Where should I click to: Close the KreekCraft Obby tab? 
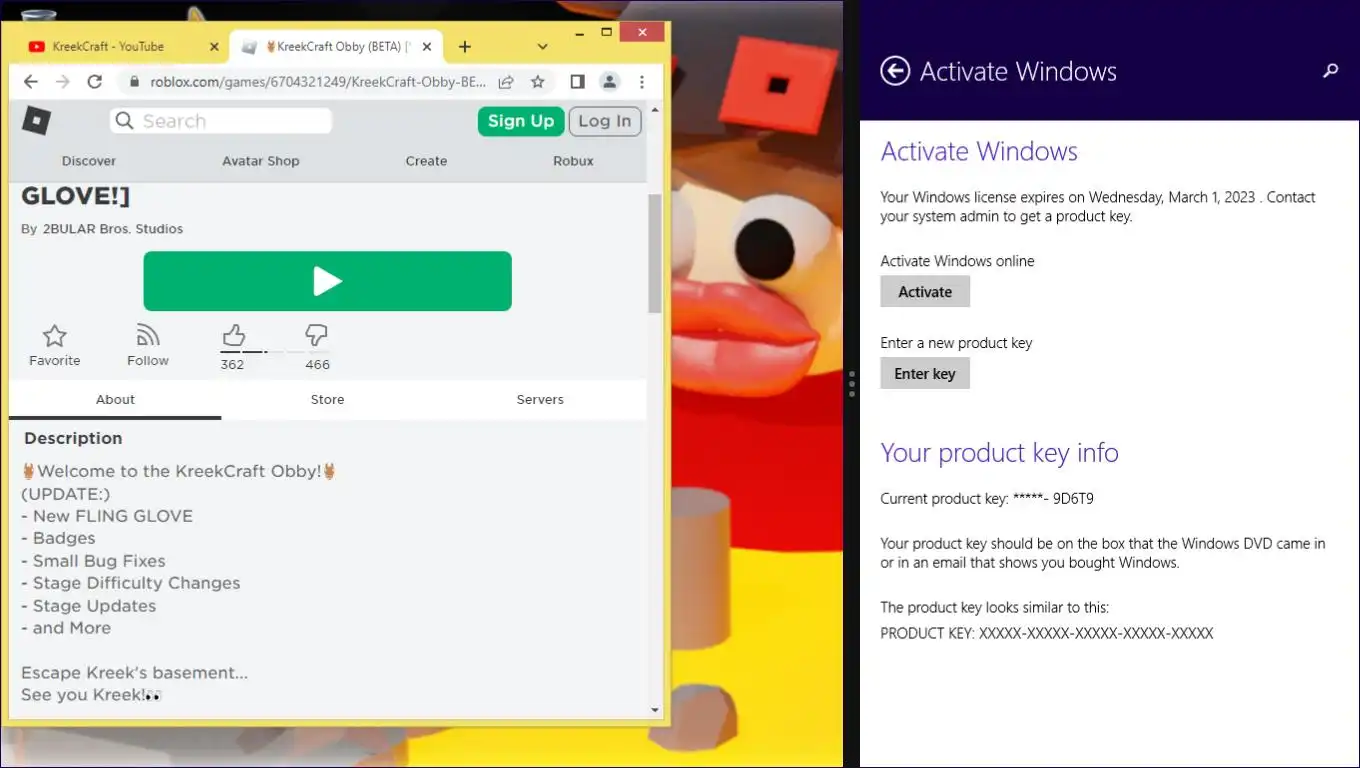click(427, 46)
